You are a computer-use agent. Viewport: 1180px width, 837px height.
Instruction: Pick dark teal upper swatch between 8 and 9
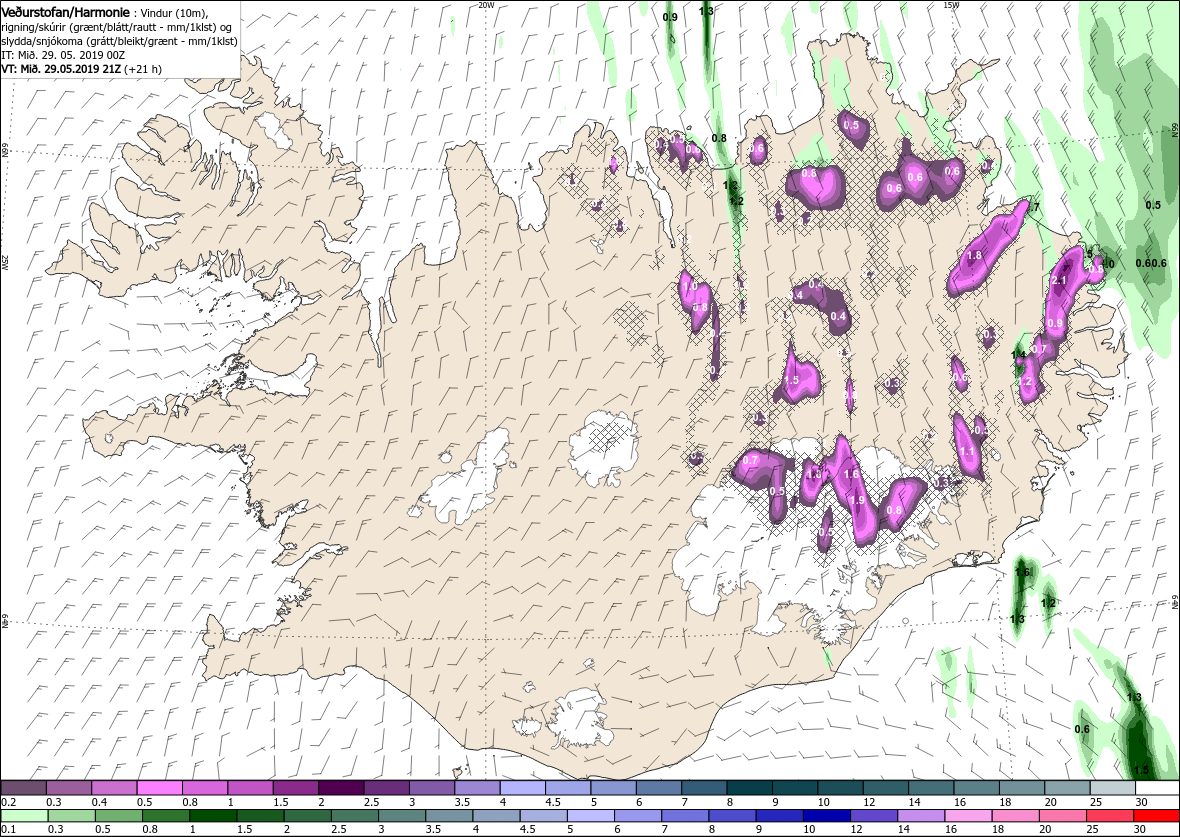[750, 788]
